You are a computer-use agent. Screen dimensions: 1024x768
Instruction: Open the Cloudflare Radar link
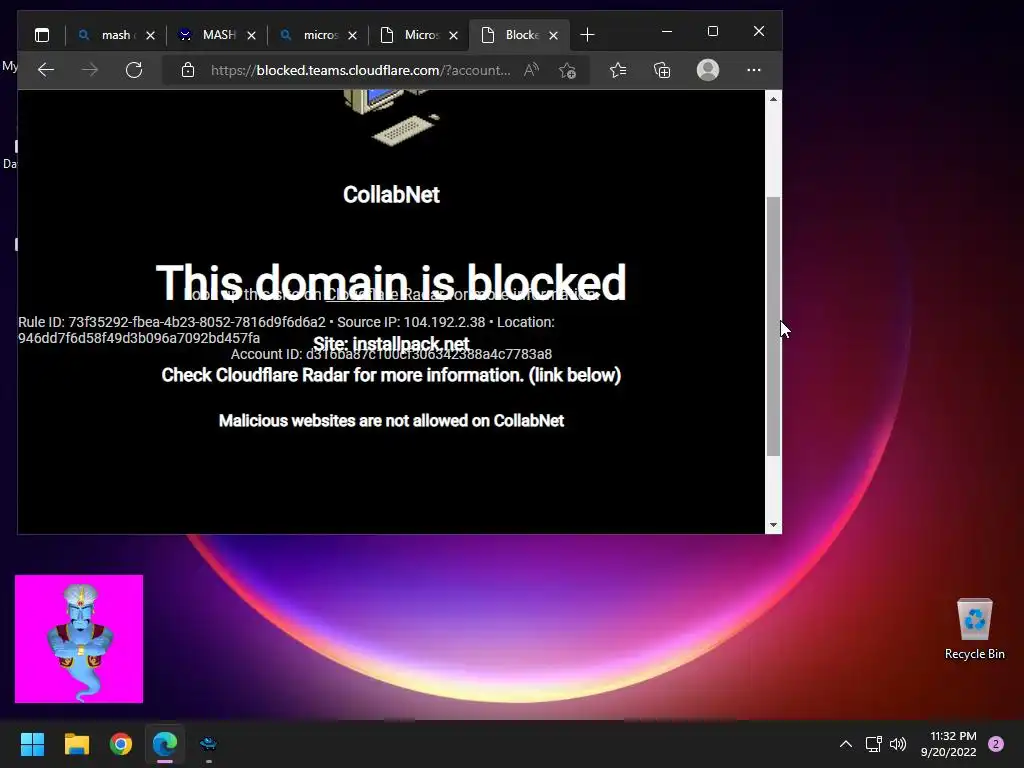point(385,295)
